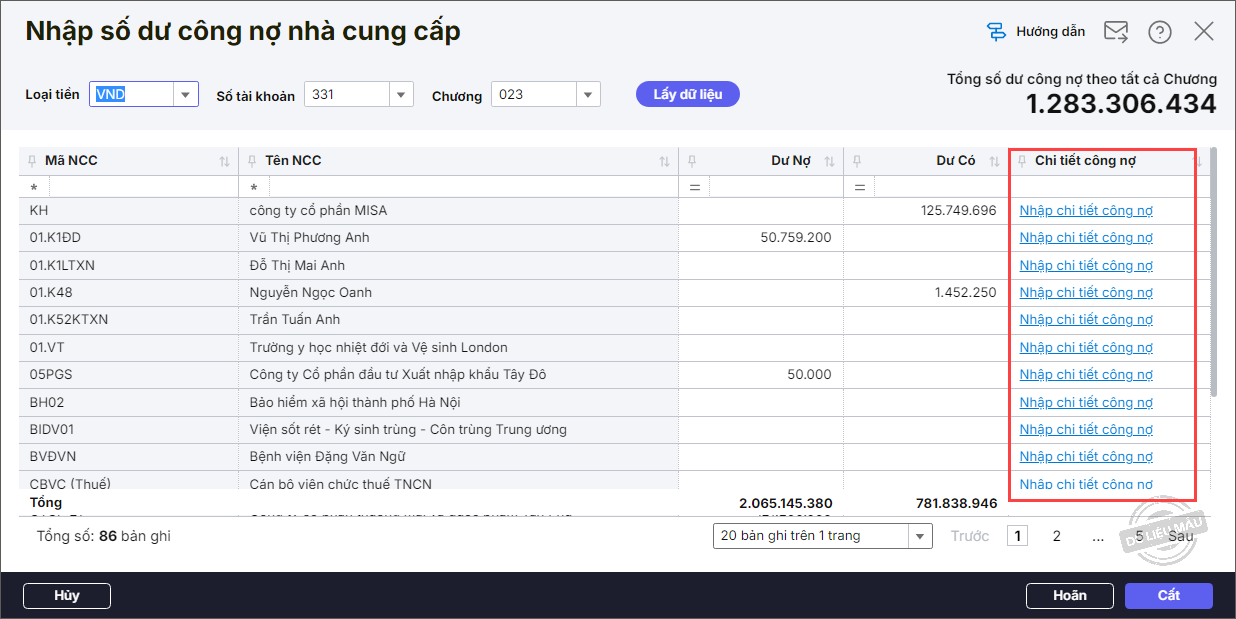The width and height of the screenshot is (1236, 619).
Task: Open the help question mark icon
Action: coord(1159,32)
